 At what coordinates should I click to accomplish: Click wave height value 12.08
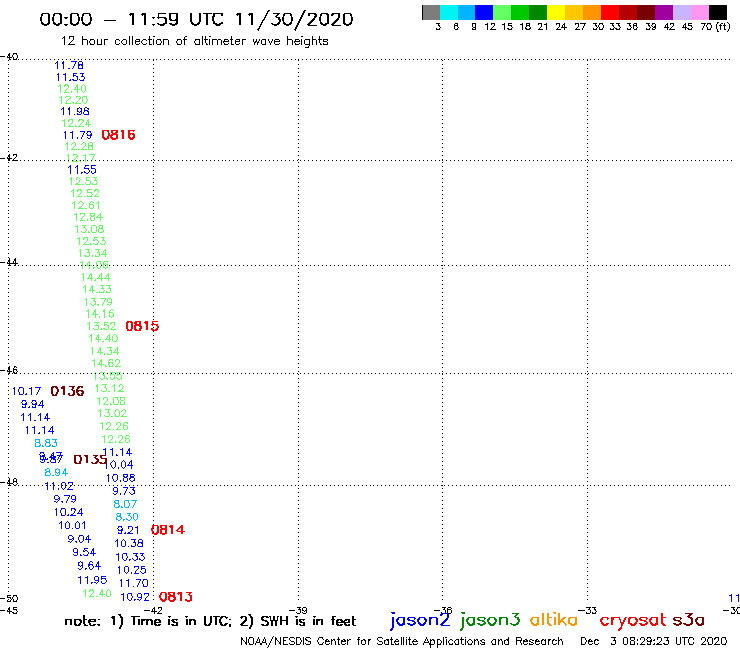(111, 401)
